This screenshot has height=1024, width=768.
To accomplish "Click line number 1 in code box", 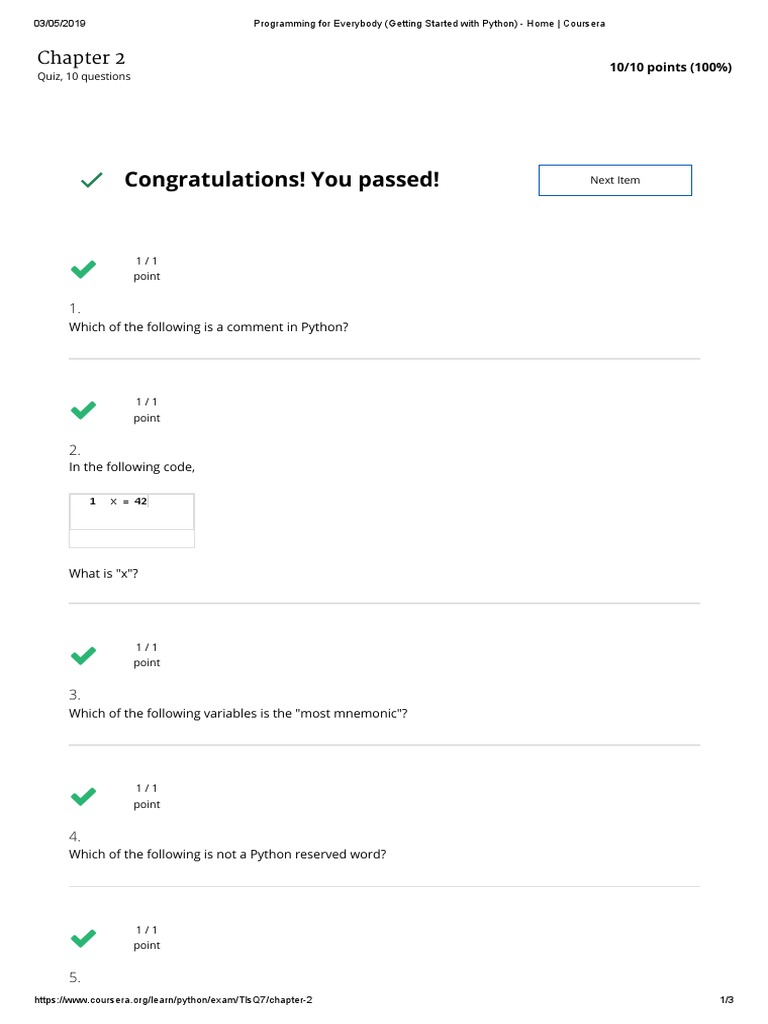I will (x=93, y=502).
